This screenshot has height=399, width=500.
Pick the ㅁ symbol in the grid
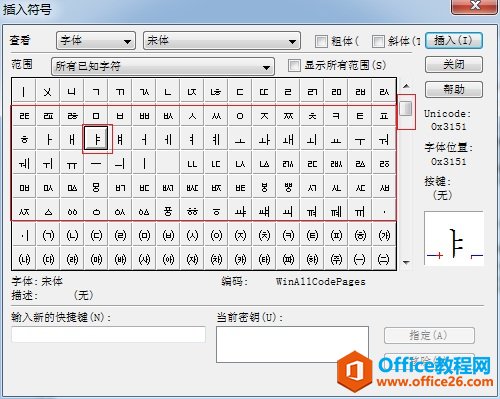96,116
